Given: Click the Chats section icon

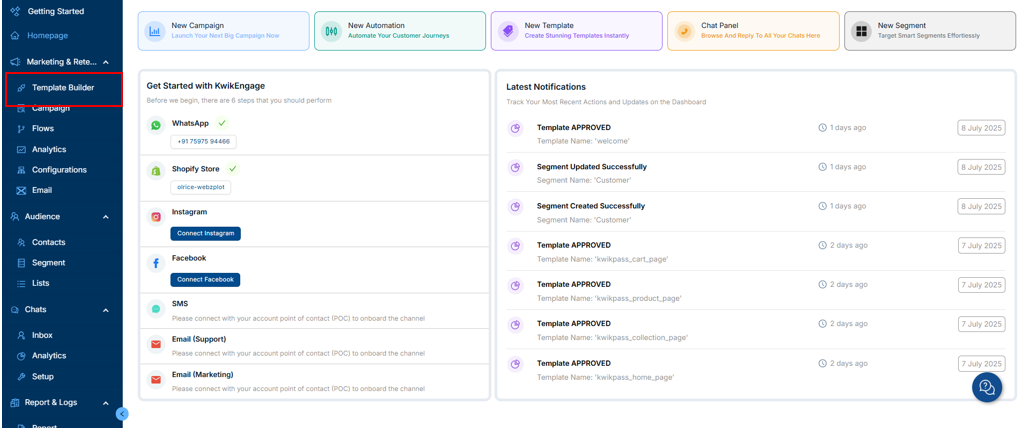Looking at the screenshot, I should [15, 310].
